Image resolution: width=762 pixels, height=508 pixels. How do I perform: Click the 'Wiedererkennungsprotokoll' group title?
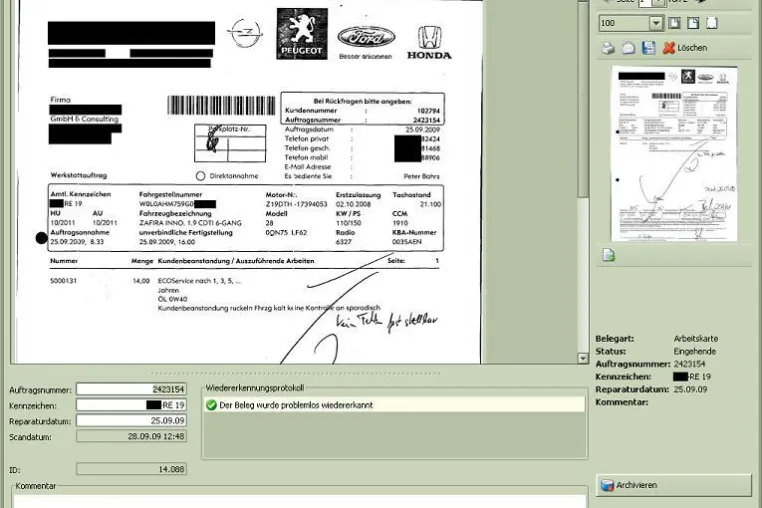tap(255, 388)
